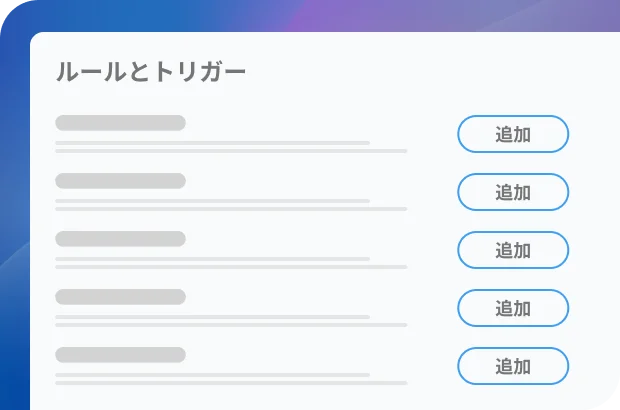Click the third rule's gray title placeholder
Viewport: 620px width, 410px height.
(x=121, y=239)
